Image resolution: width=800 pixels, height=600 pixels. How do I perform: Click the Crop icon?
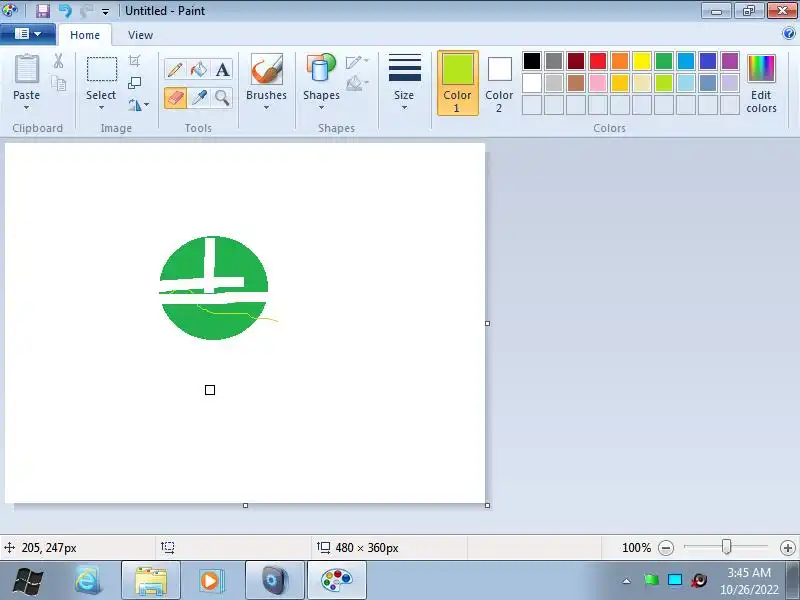point(134,61)
